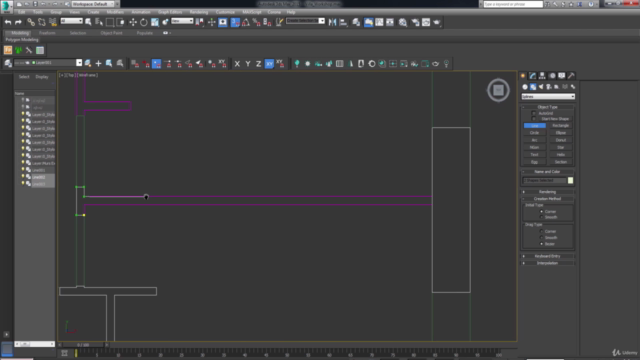
Task: Click the Rectangle shape button
Action: click(560, 126)
